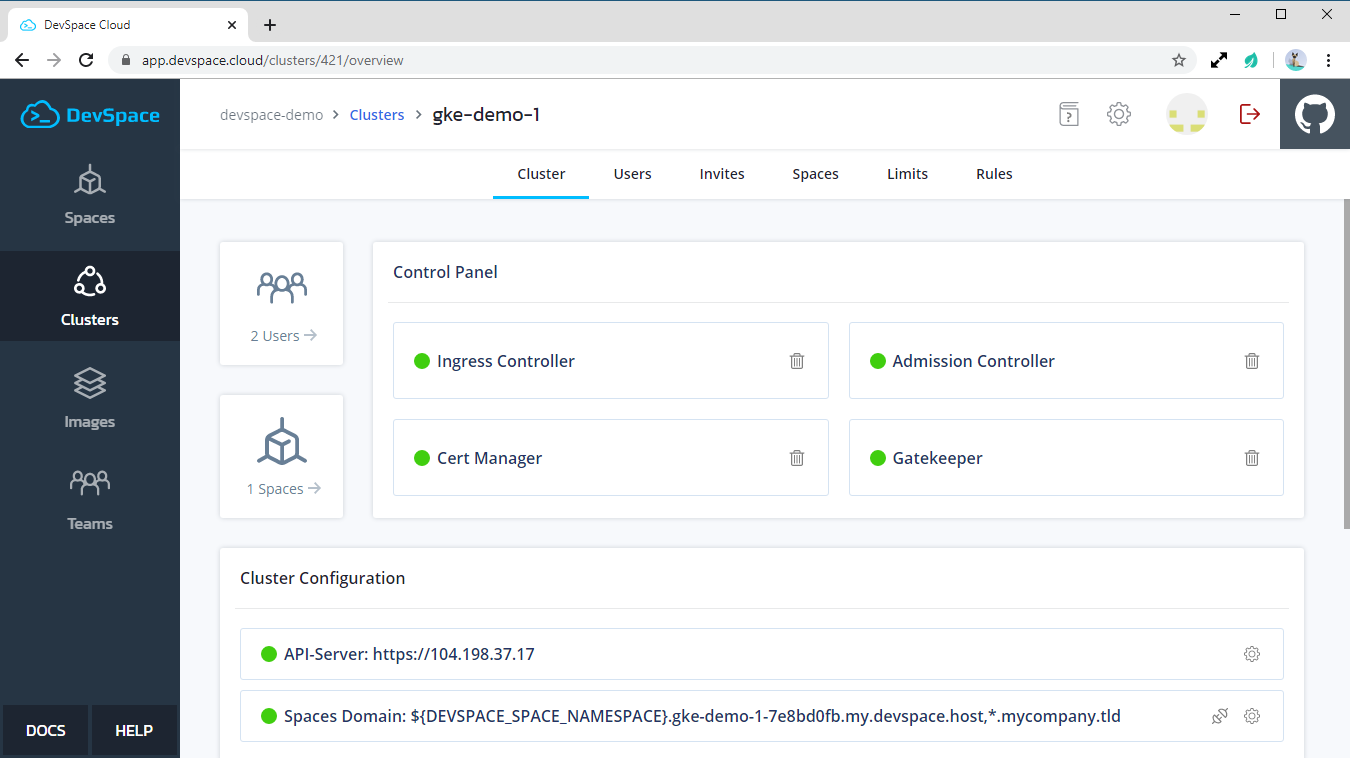Click the Spaces Domain text
The height and width of the screenshot is (758, 1350).
click(x=702, y=716)
